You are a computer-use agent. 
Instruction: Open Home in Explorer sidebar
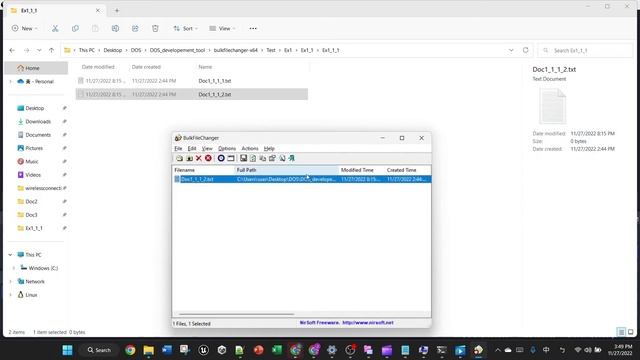click(36, 68)
